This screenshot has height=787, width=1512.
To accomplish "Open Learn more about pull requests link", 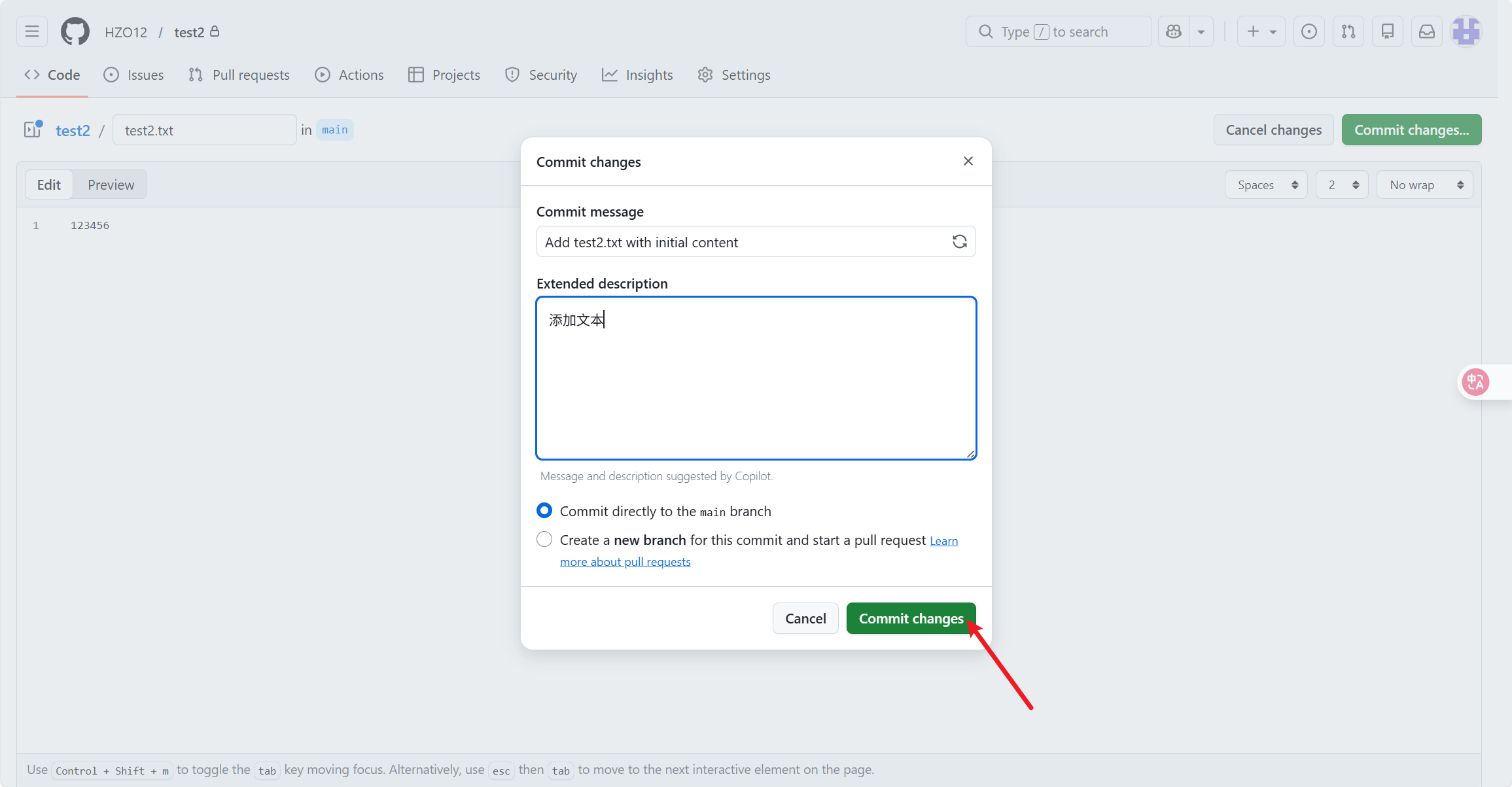I will 625,562.
